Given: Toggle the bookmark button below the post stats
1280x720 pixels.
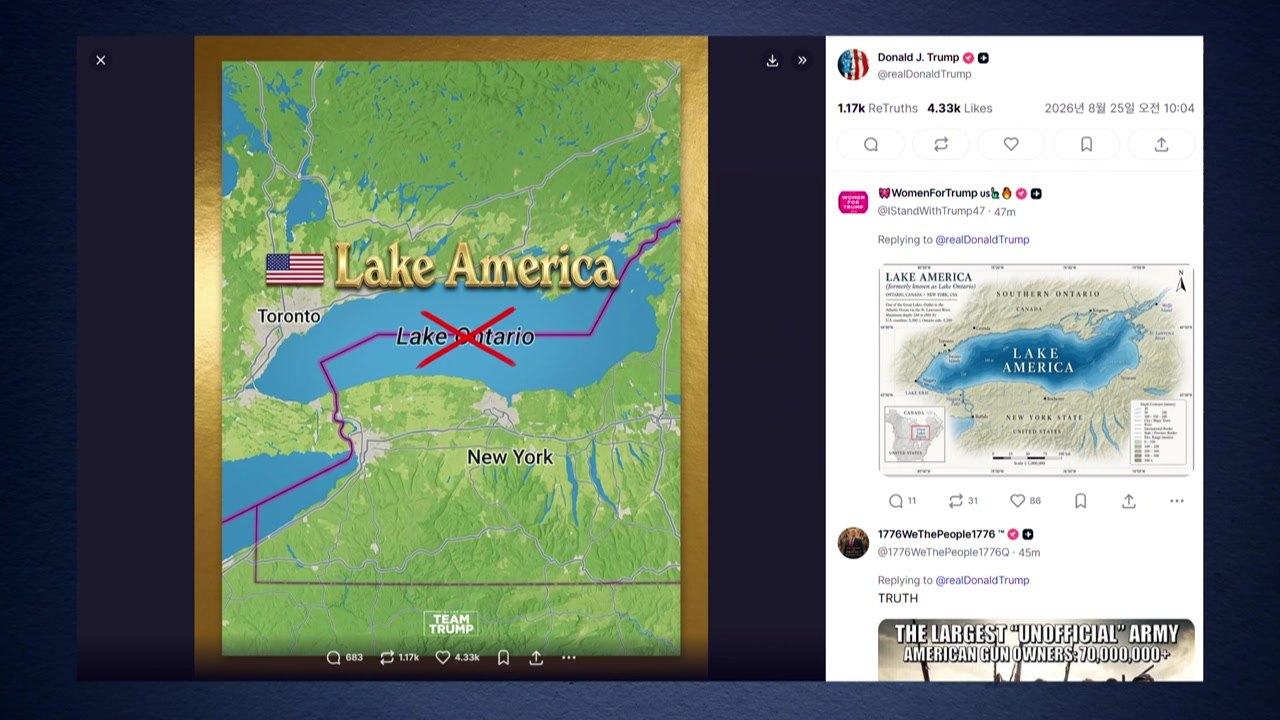Looking at the screenshot, I should pos(1086,144).
